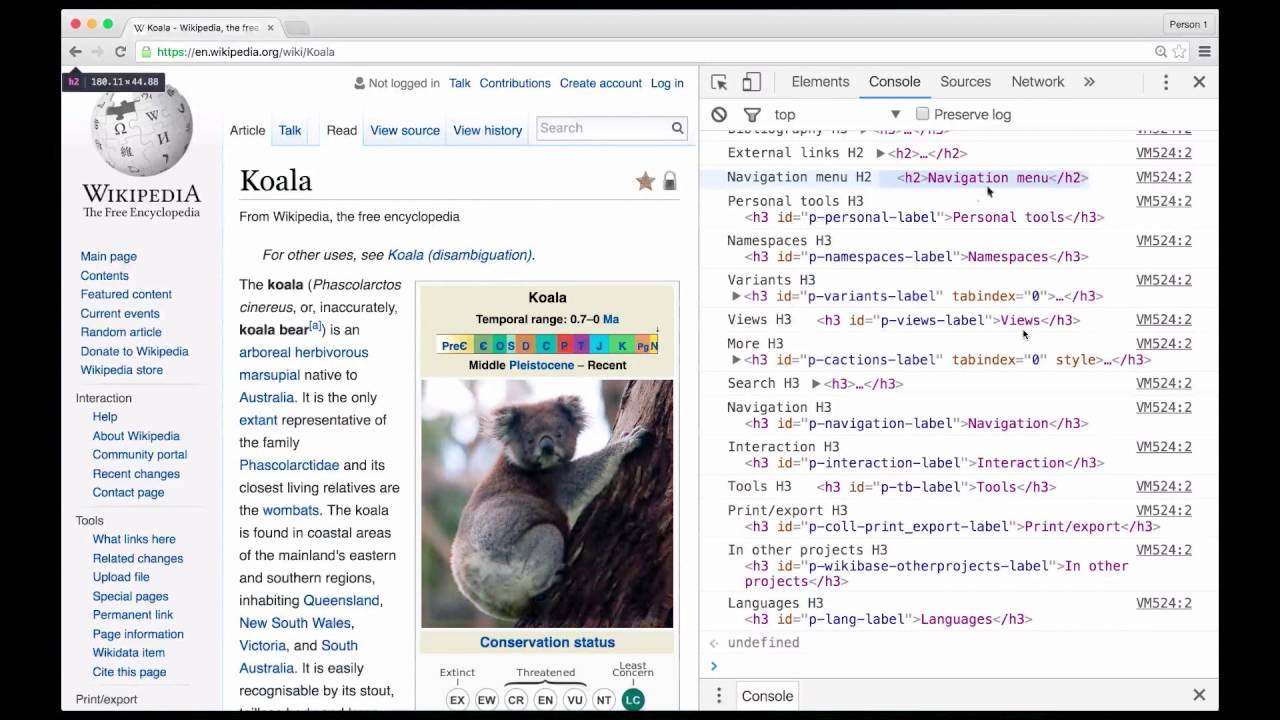Open the top execution context dropdown
Screen dimensions: 1280x720
pos(838,114)
